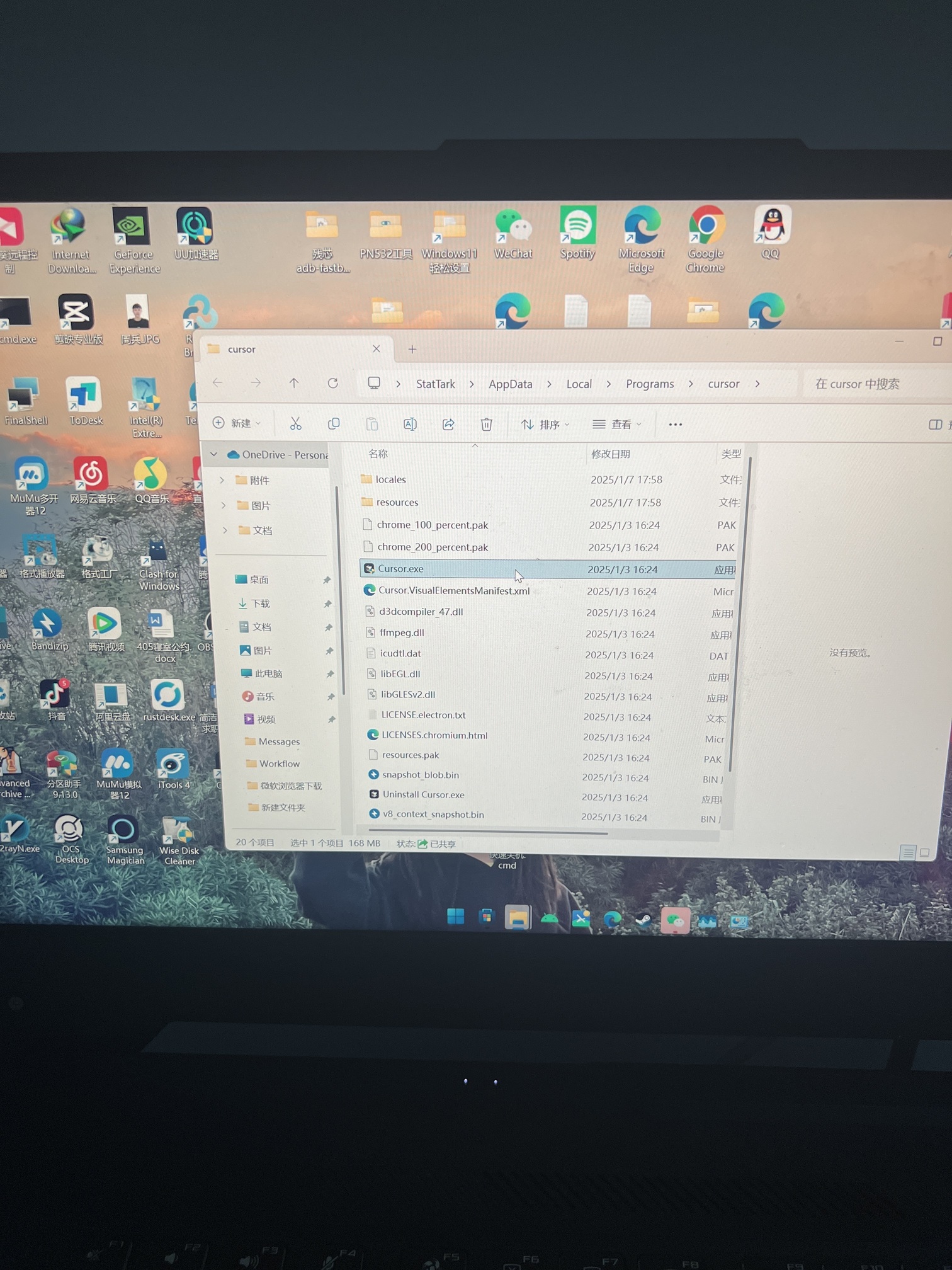
Task: Click the Cut scissors icon in toolbar
Action: [x=295, y=424]
